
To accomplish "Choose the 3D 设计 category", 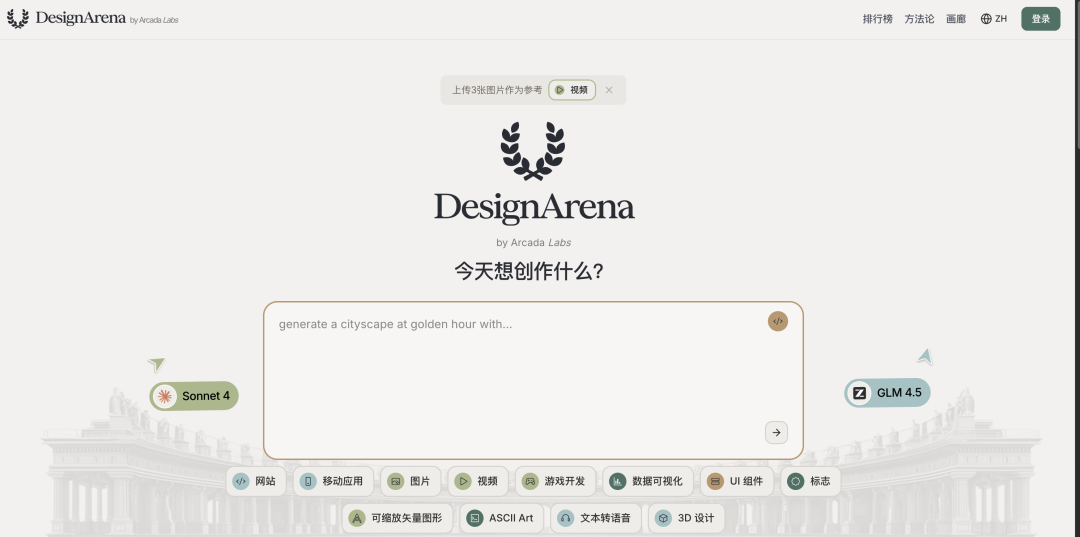I will pos(686,518).
